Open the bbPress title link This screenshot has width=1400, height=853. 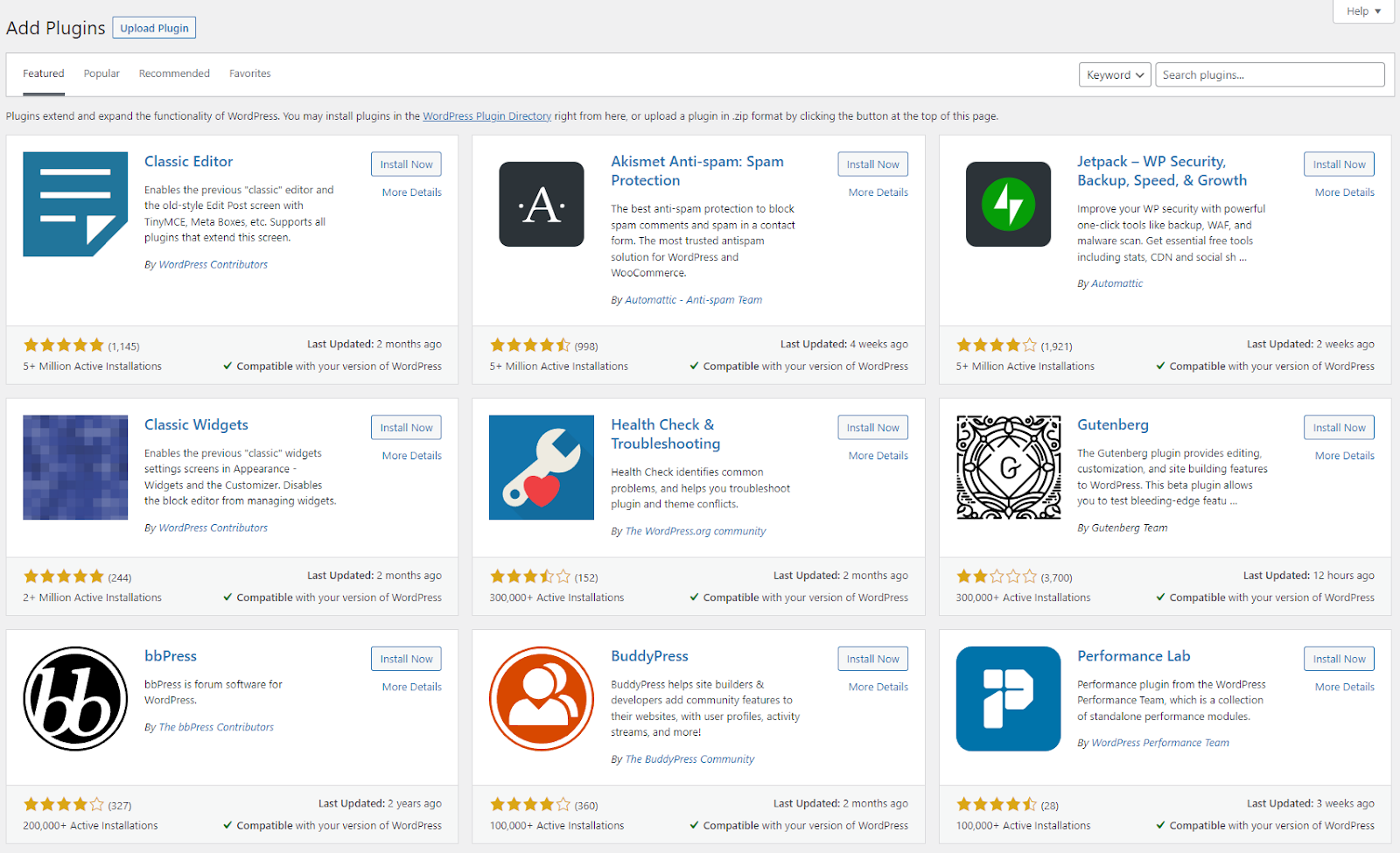(x=171, y=656)
